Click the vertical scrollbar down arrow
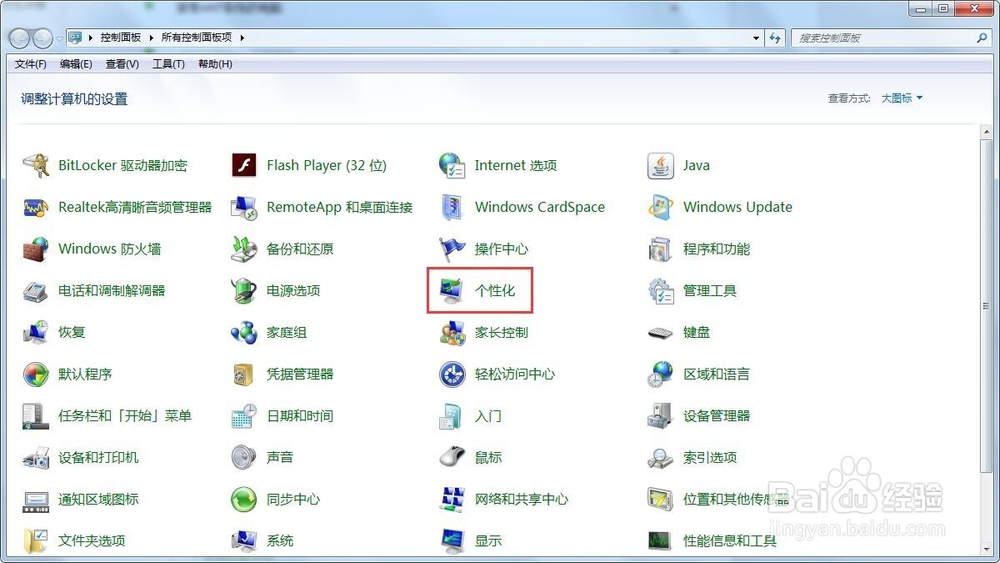The image size is (1000, 563). (986, 548)
